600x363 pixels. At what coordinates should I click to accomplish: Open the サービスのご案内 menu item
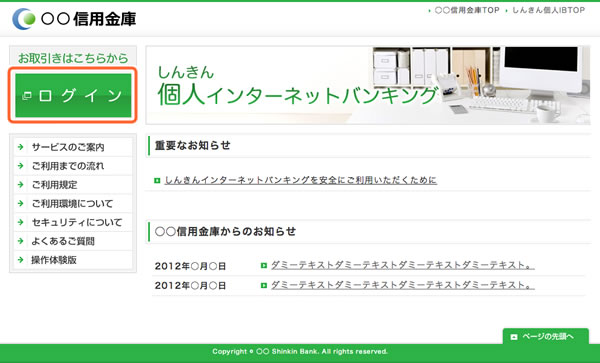coord(73,147)
